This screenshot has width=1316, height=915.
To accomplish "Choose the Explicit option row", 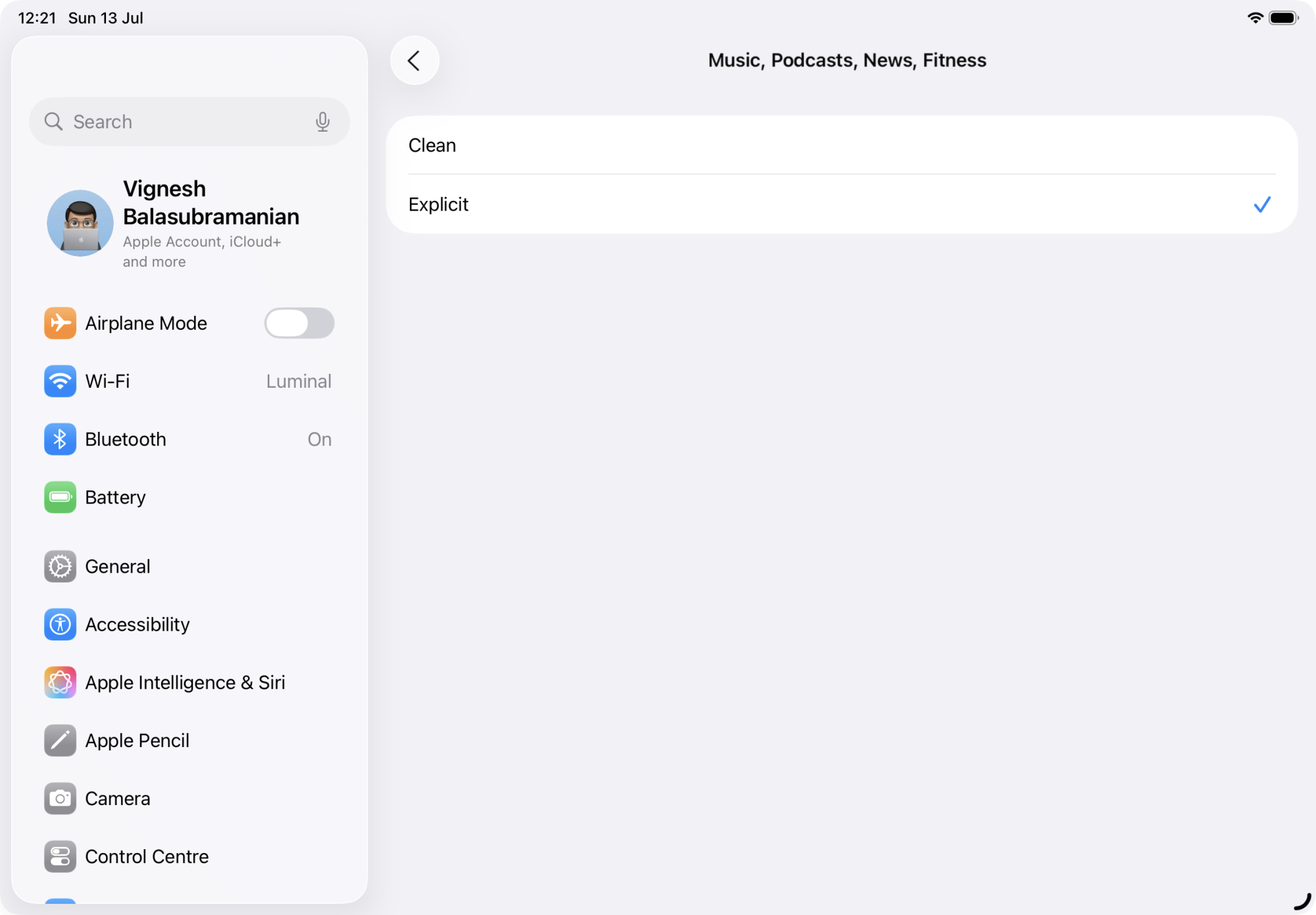I will [x=842, y=204].
